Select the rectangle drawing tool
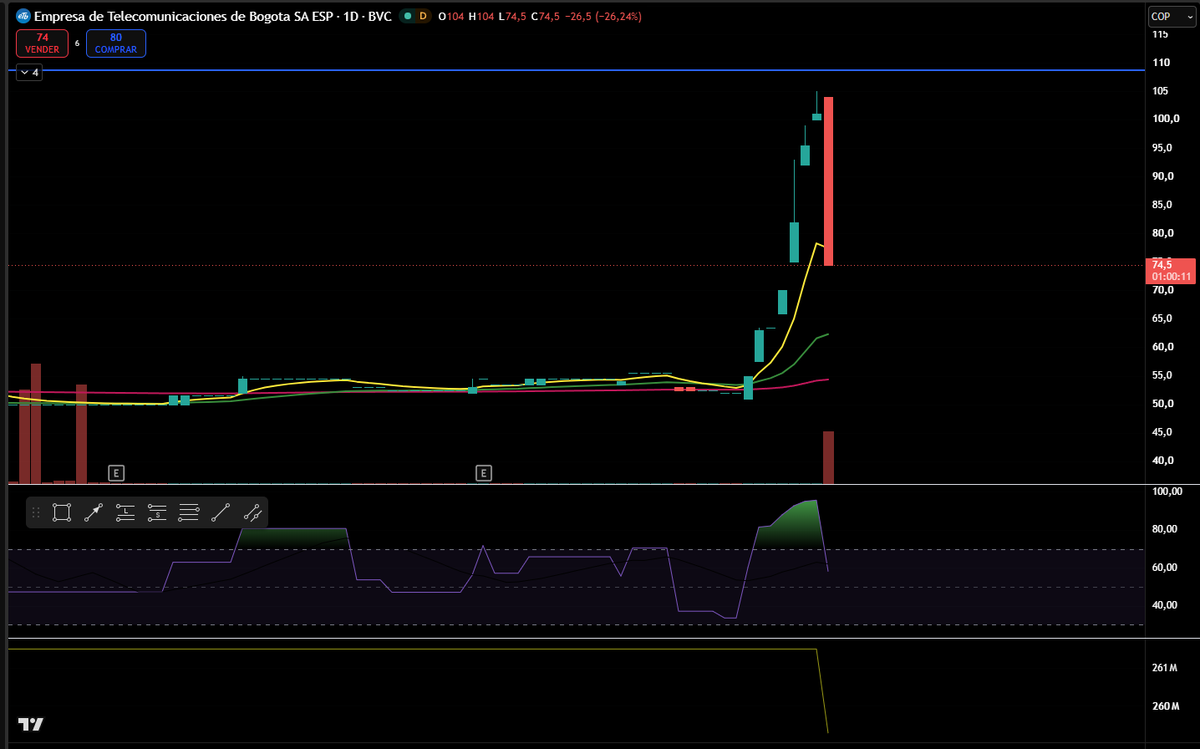The width and height of the screenshot is (1200, 749). point(61,513)
